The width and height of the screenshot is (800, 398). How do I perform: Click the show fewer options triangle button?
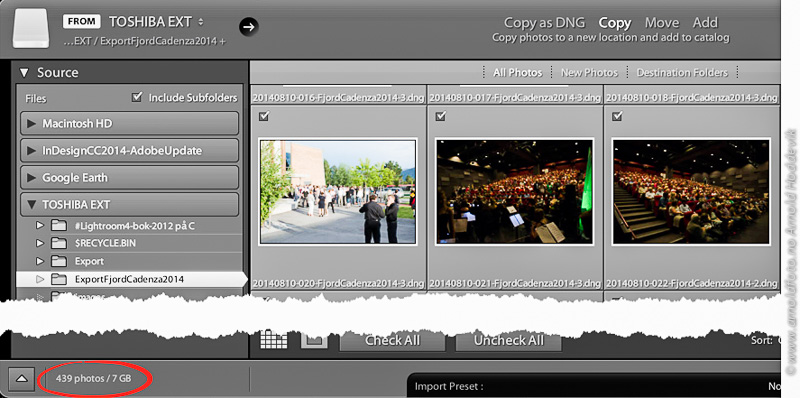pyautogui.click(x=22, y=379)
